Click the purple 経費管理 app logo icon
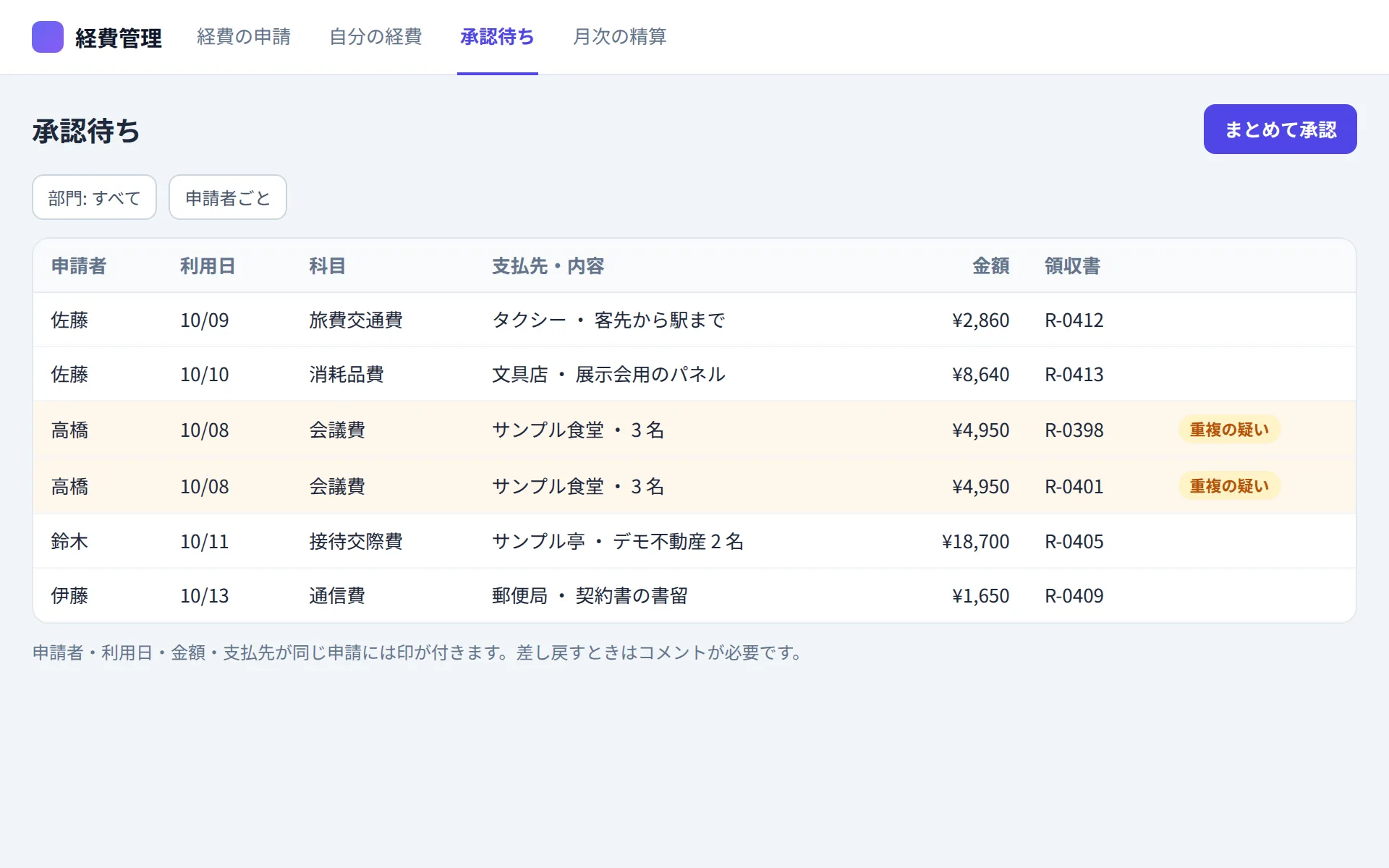The image size is (1389, 868). click(48, 37)
